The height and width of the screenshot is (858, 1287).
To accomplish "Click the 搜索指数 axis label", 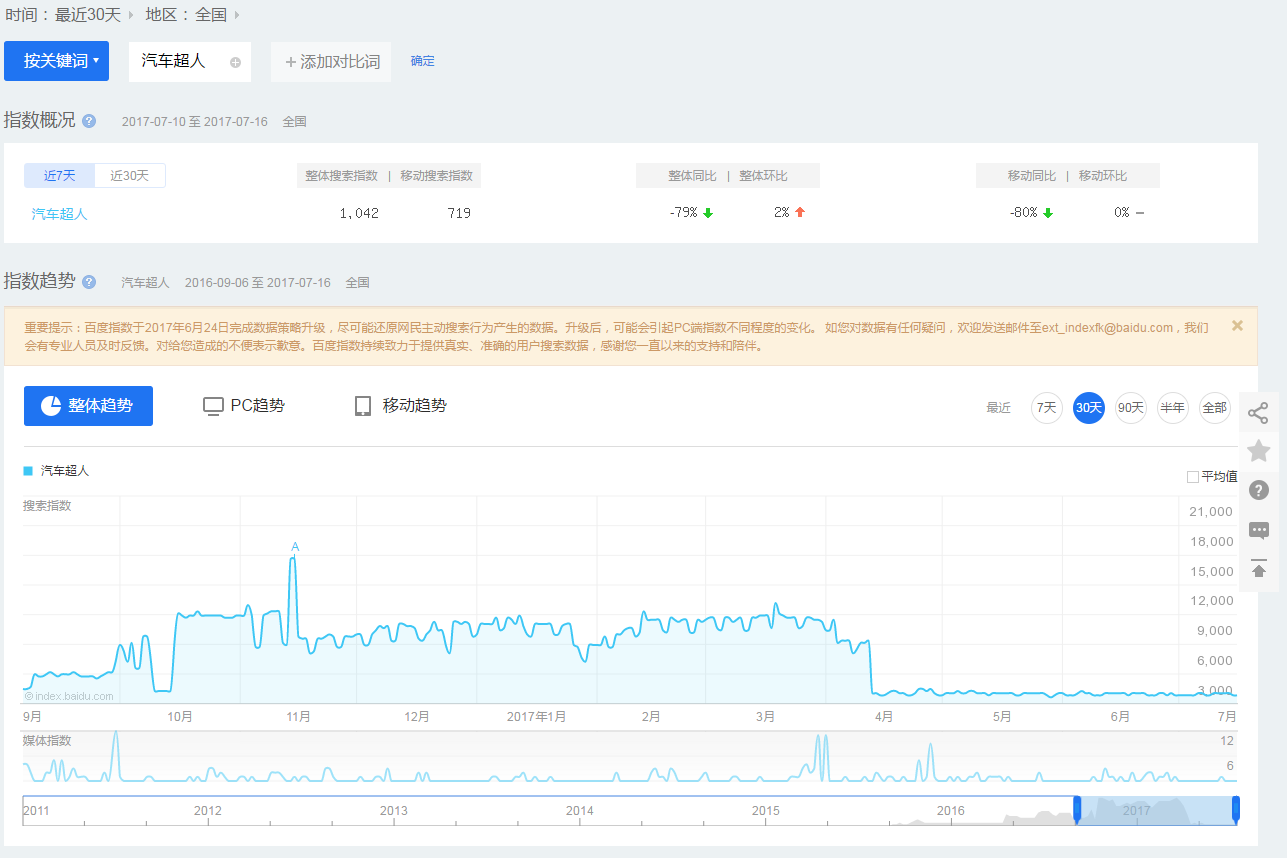I will pyautogui.click(x=47, y=506).
